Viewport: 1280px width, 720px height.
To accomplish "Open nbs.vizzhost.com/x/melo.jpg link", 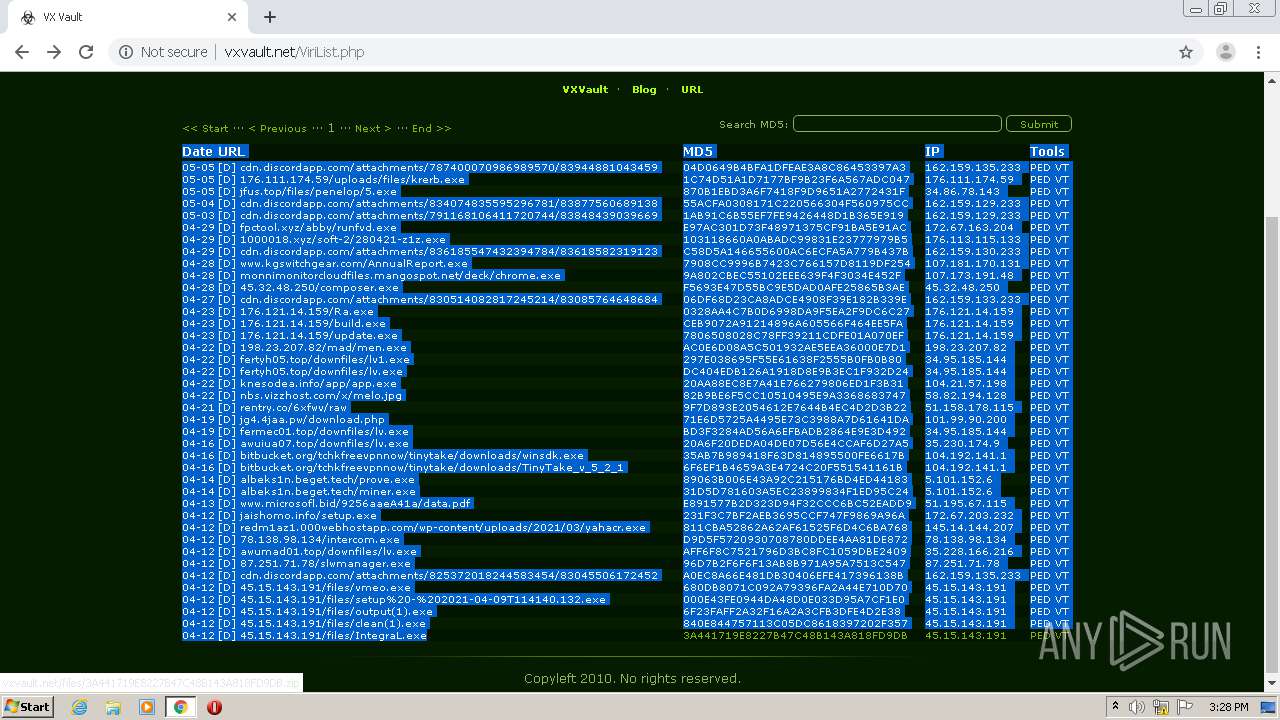I will (321, 395).
